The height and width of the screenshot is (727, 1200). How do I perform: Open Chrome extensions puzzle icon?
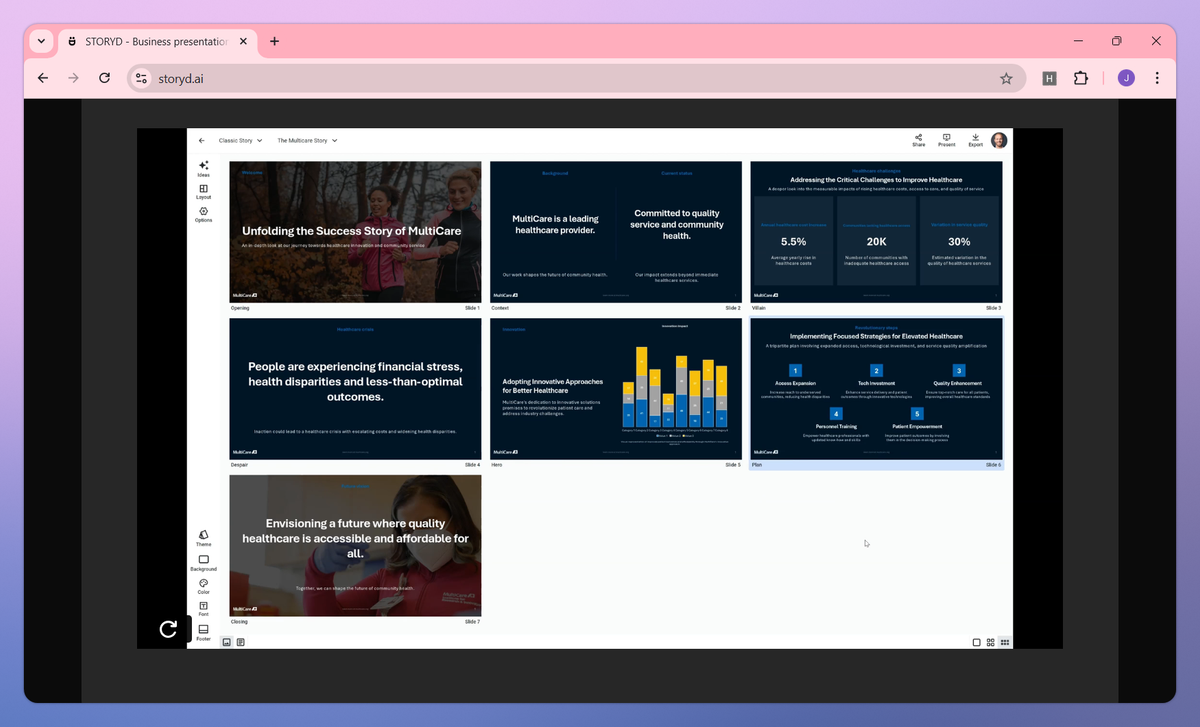[x=1081, y=78]
